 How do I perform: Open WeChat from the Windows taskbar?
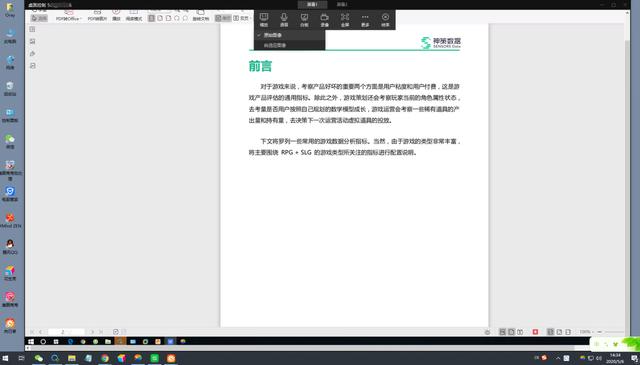click(39, 358)
